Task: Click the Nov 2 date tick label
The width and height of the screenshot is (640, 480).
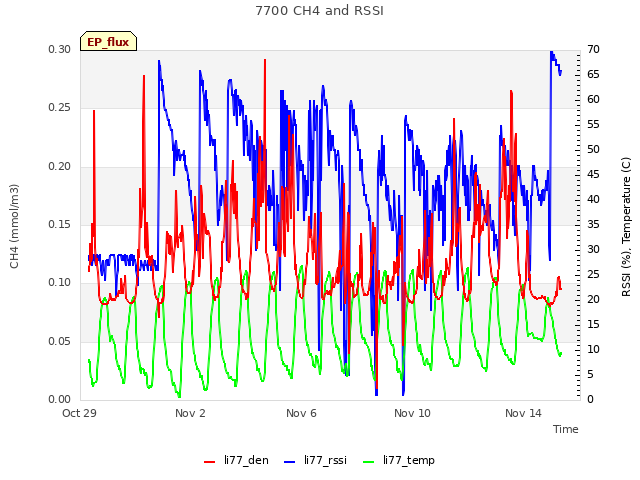Action: pyautogui.click(x=190, y=413)
